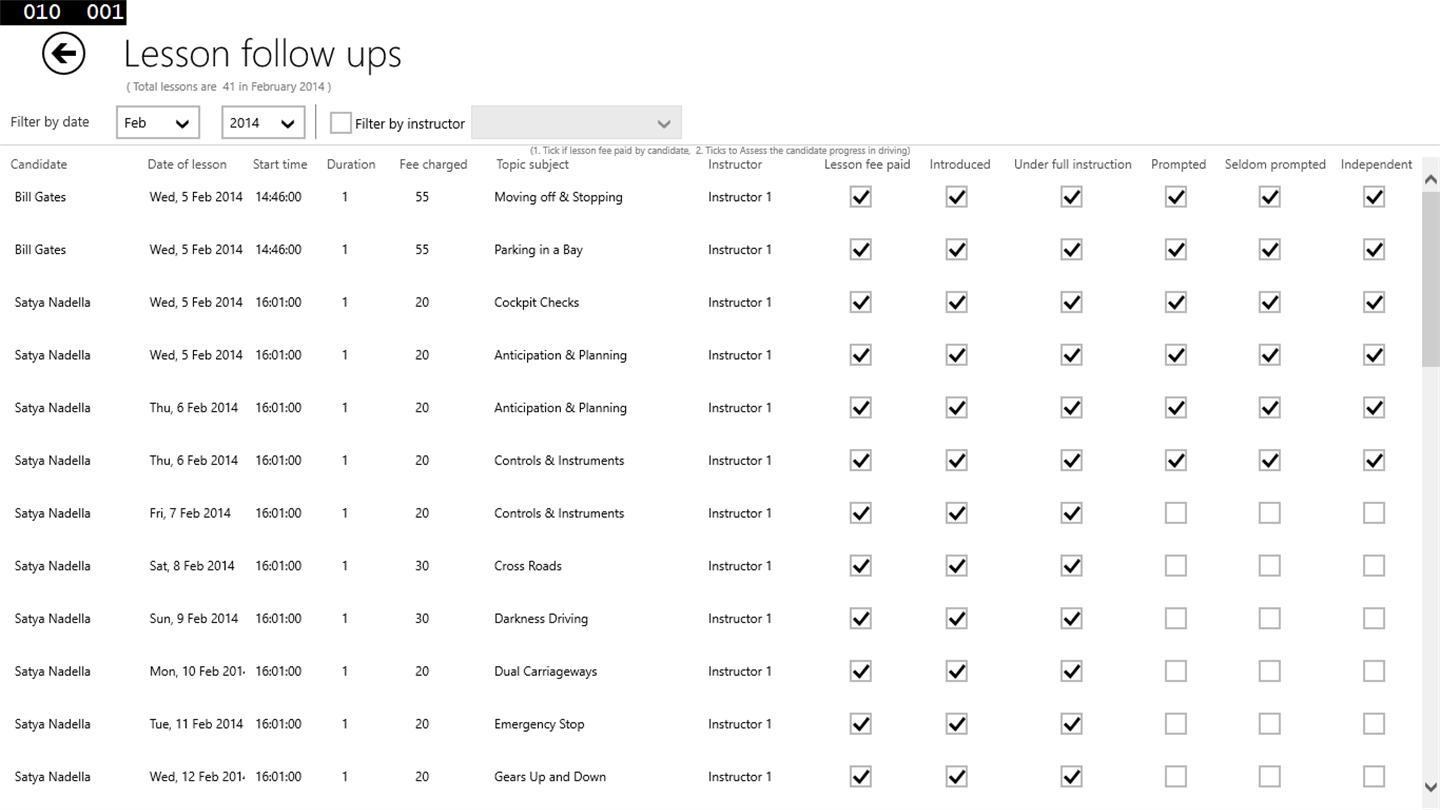The image size is (1440, 810).
Task: Click the Candidate column header
Action: tap(39, 164)
